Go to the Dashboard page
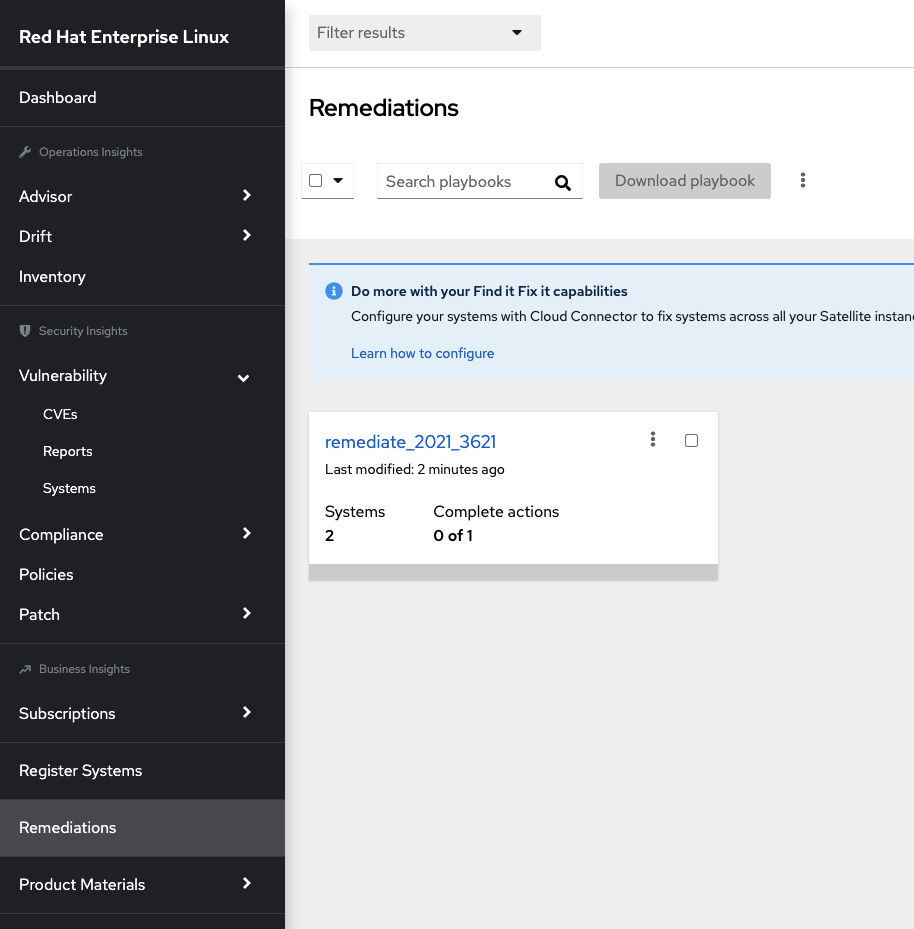The image size is (914, 929). click(142, 98)
